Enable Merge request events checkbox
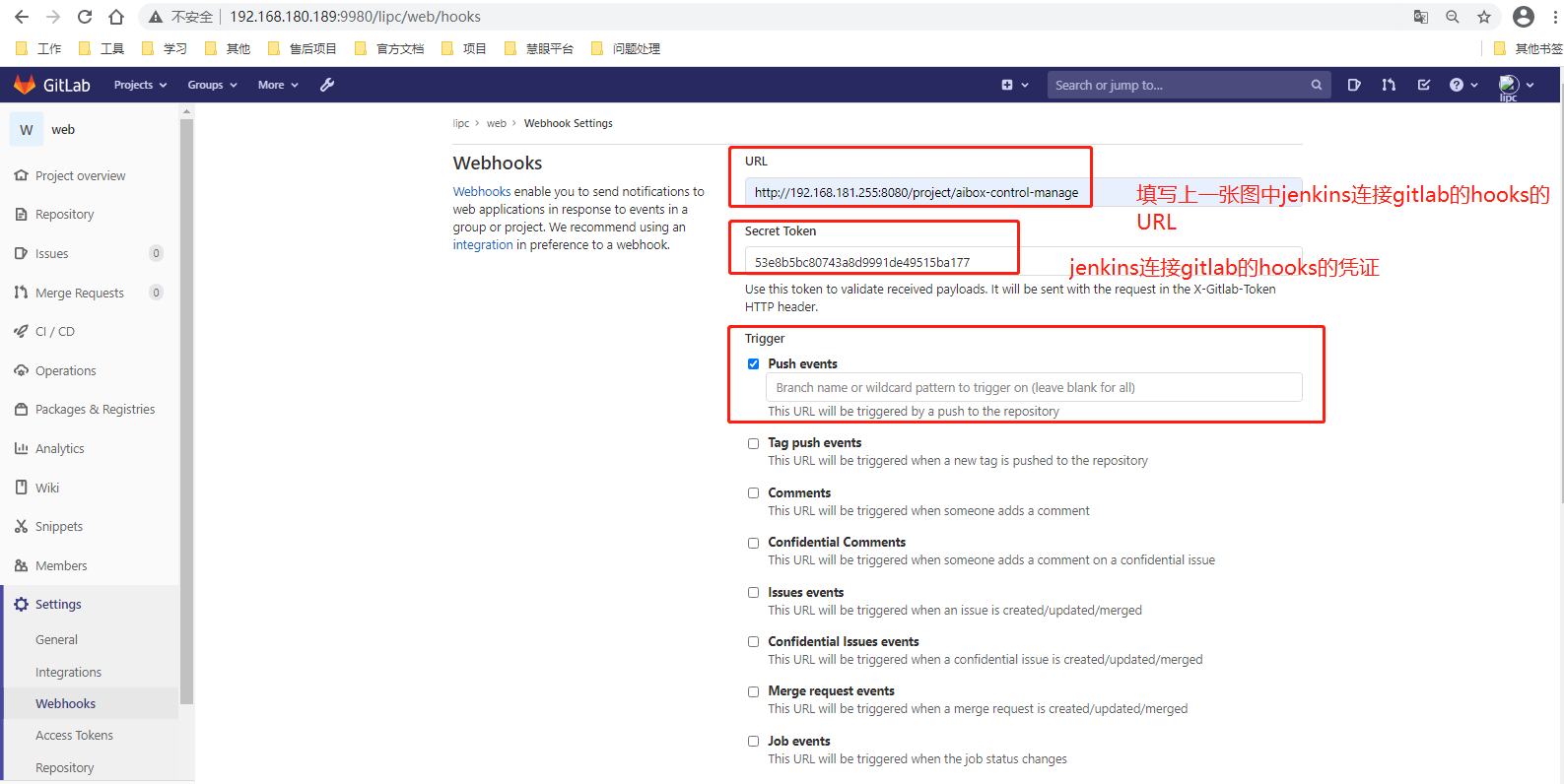The image size is (1564, 784). click(x=753, y=691)
